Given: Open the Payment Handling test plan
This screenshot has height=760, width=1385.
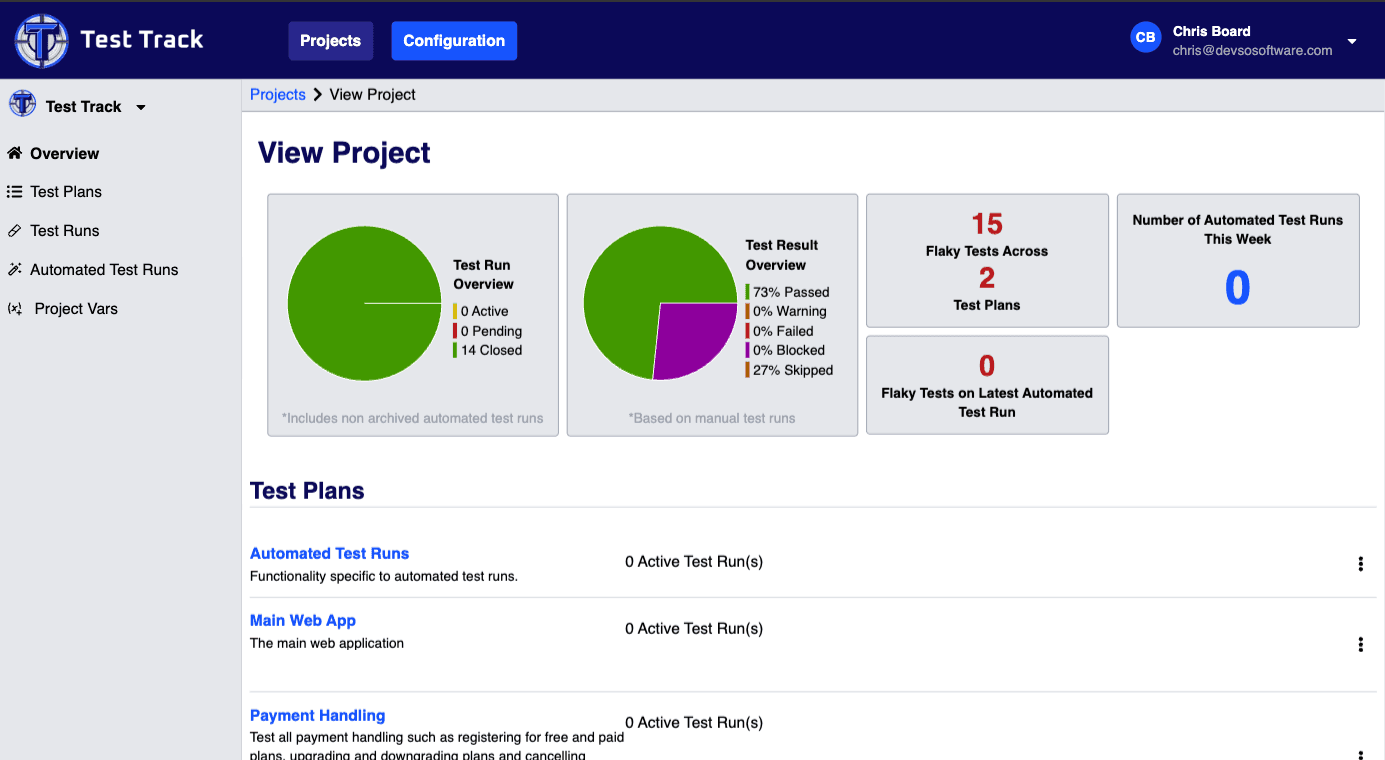Looking at the screenshot, I should (x=317, y=715).
